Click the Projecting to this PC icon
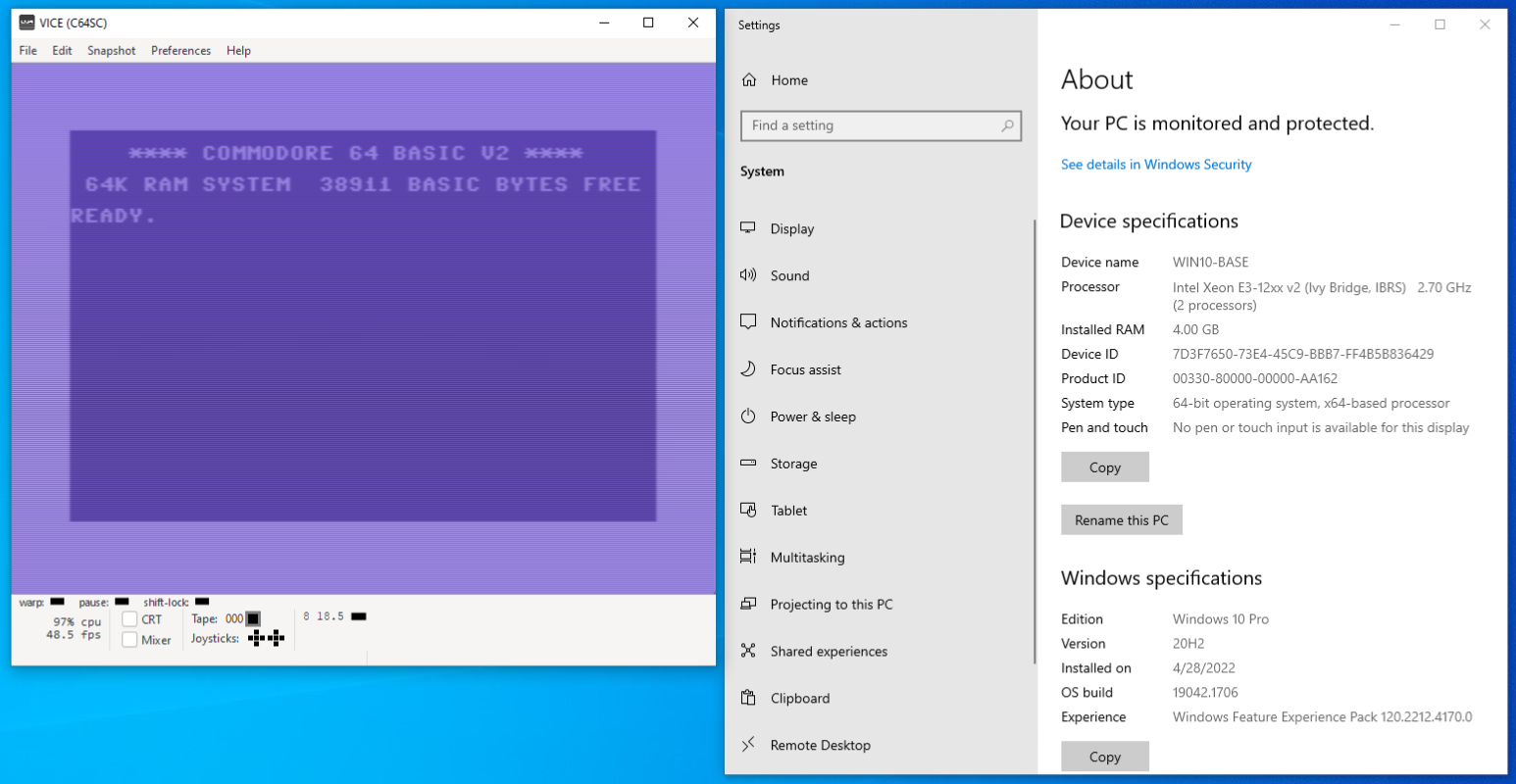The image size is (1516, 784). coord(748,604)
